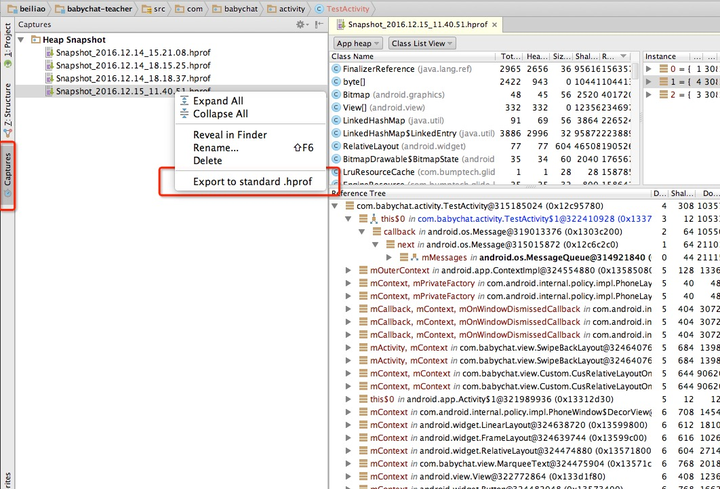Open the Captures side tool window tab
This screenshot has height=489, width=720.
[x=7, y=175]
